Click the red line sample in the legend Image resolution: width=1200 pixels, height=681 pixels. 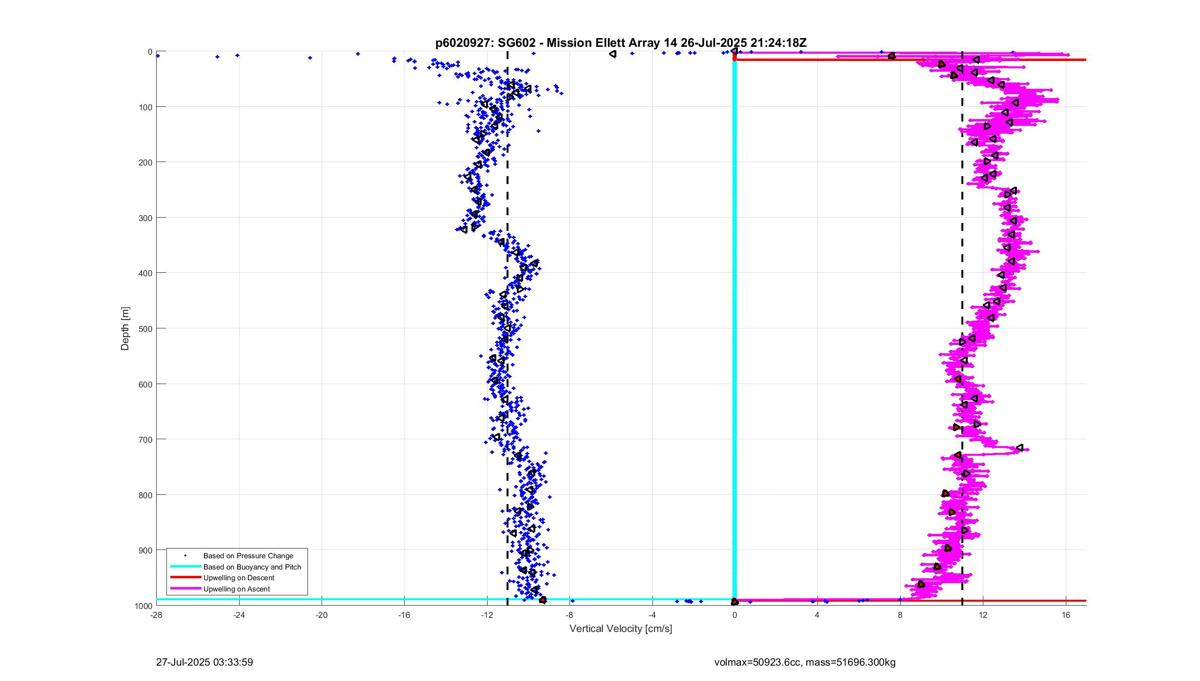pyautogui.click(x=185, y=579)
